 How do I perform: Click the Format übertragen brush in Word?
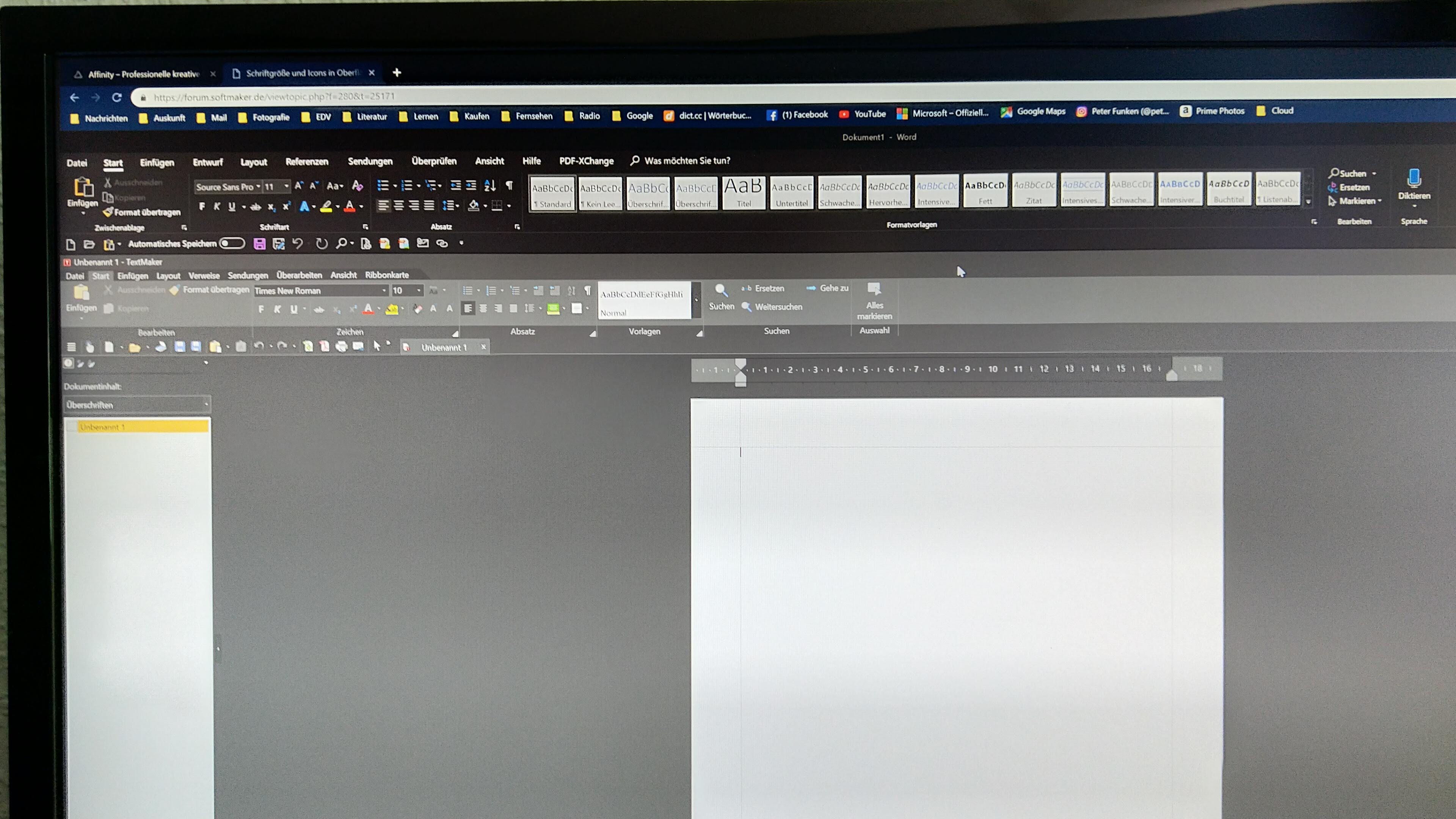[108, 212]
